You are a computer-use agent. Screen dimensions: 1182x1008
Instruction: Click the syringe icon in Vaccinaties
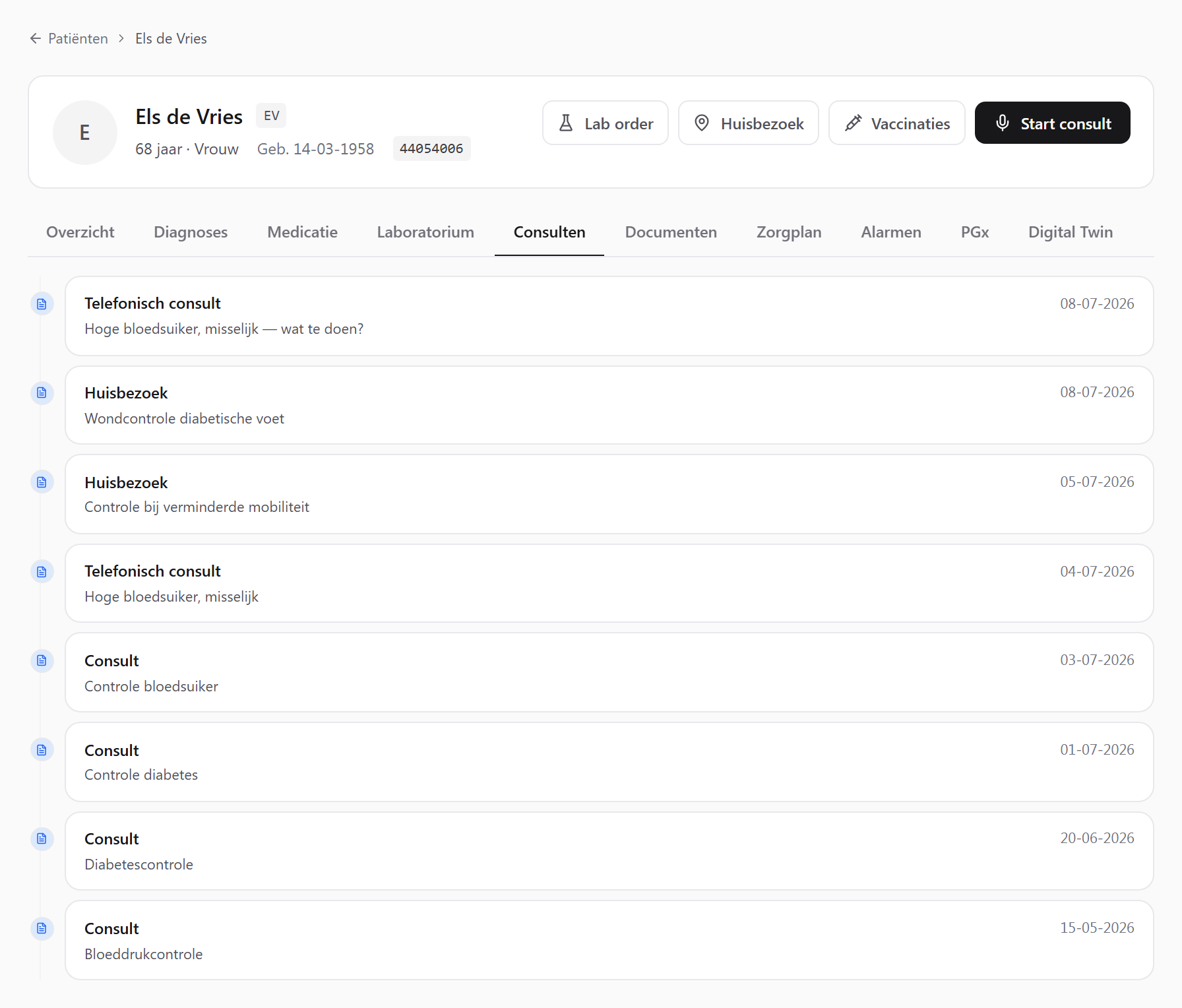(x=853, y=123)
